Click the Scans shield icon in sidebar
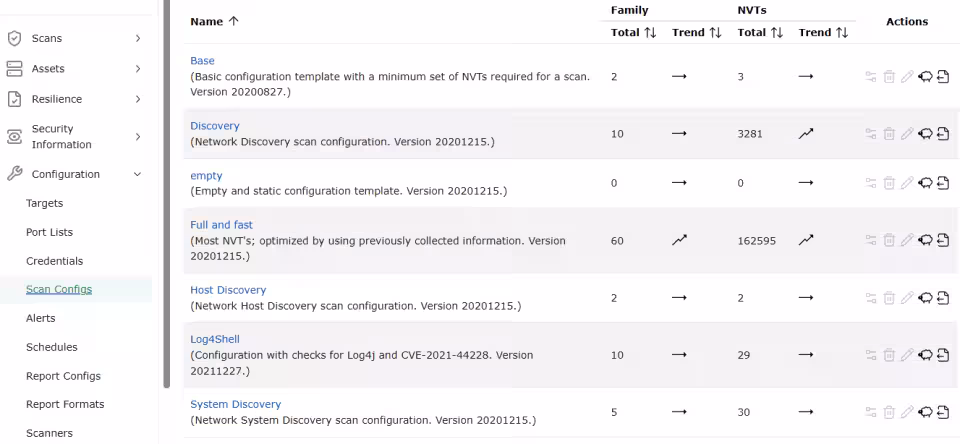 point(14,38)
